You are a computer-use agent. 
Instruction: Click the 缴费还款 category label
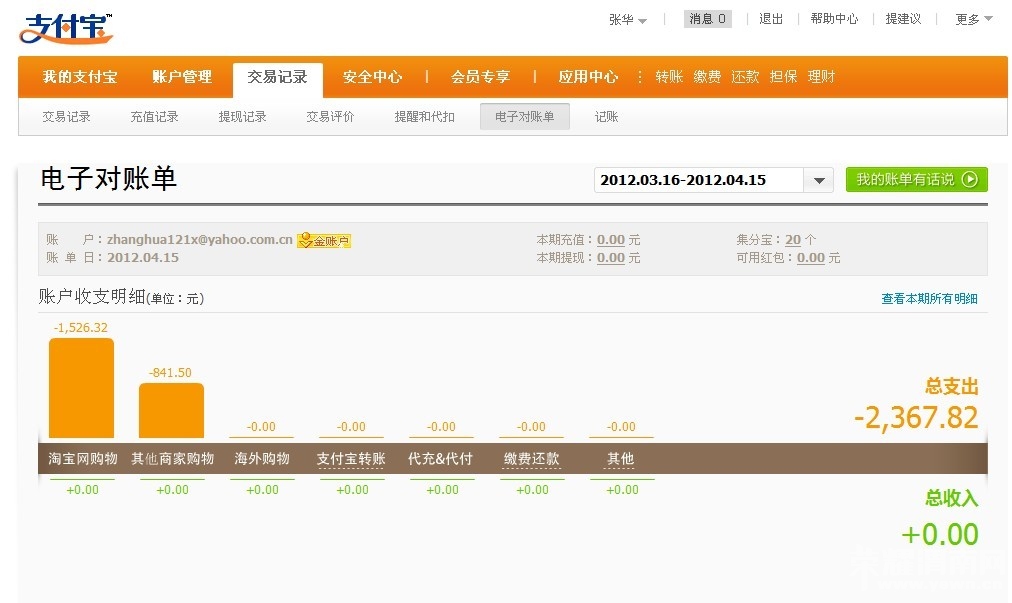point(531,459)
